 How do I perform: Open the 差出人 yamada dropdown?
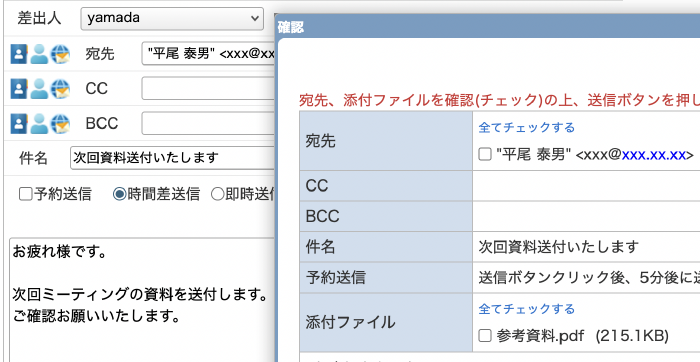pos(172,18)
